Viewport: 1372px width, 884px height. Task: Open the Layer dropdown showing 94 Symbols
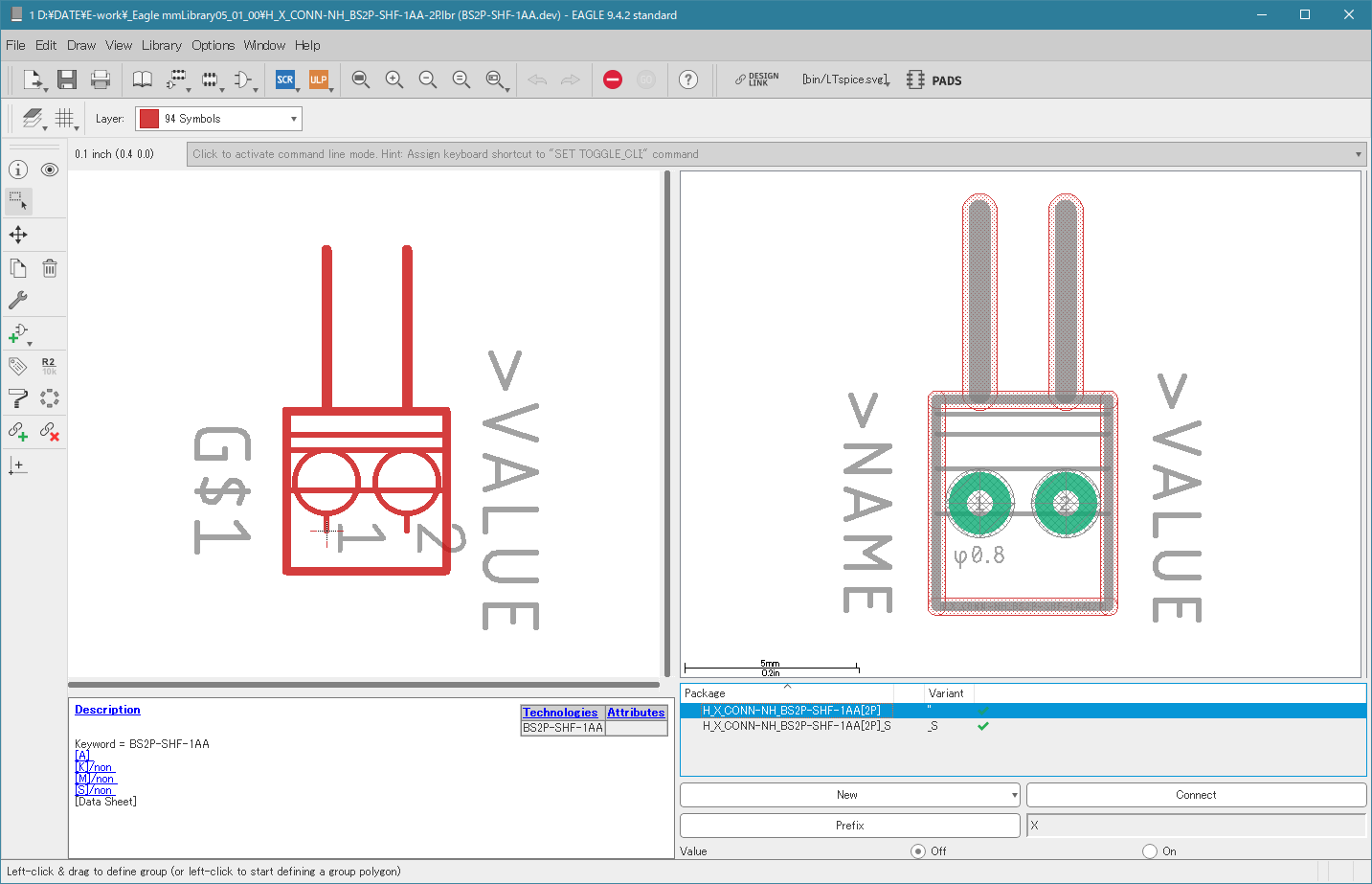click(218, 119)
